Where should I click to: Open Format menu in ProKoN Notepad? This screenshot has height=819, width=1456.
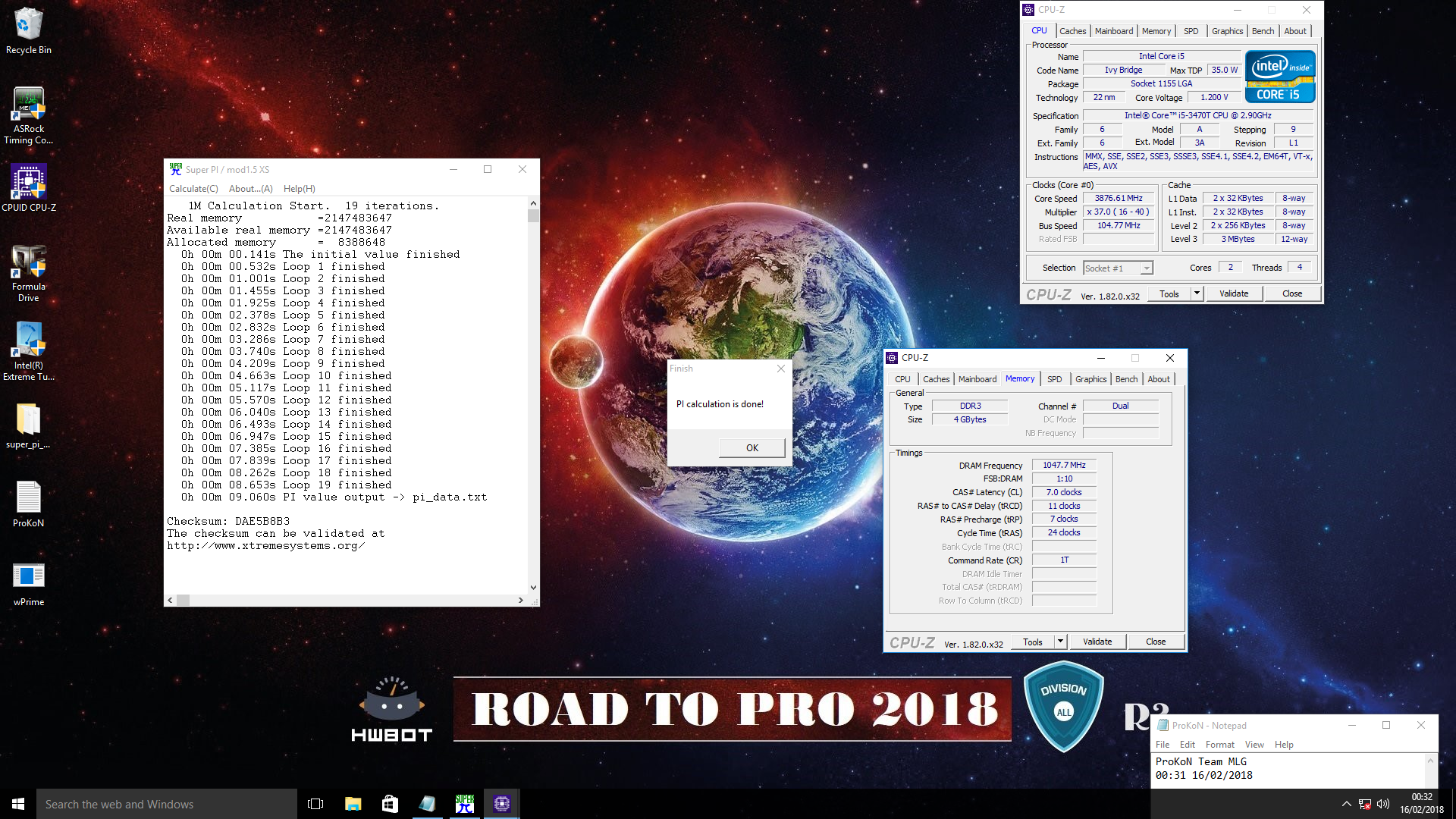pyautogui.click(x=1220, y=745)
